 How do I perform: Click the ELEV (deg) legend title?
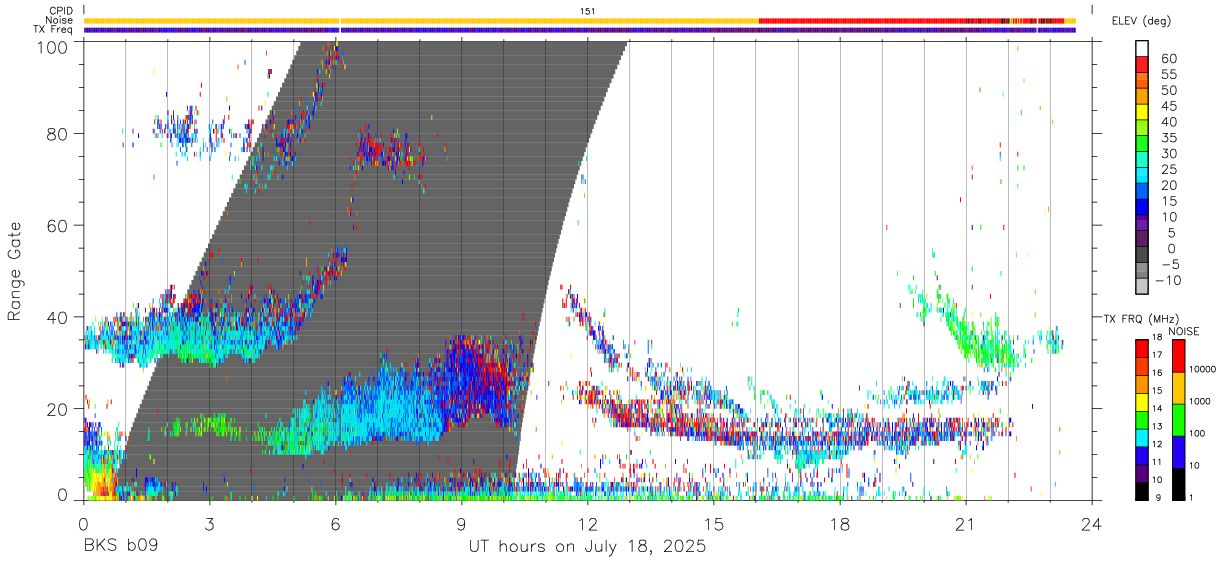click(1141, 21)
